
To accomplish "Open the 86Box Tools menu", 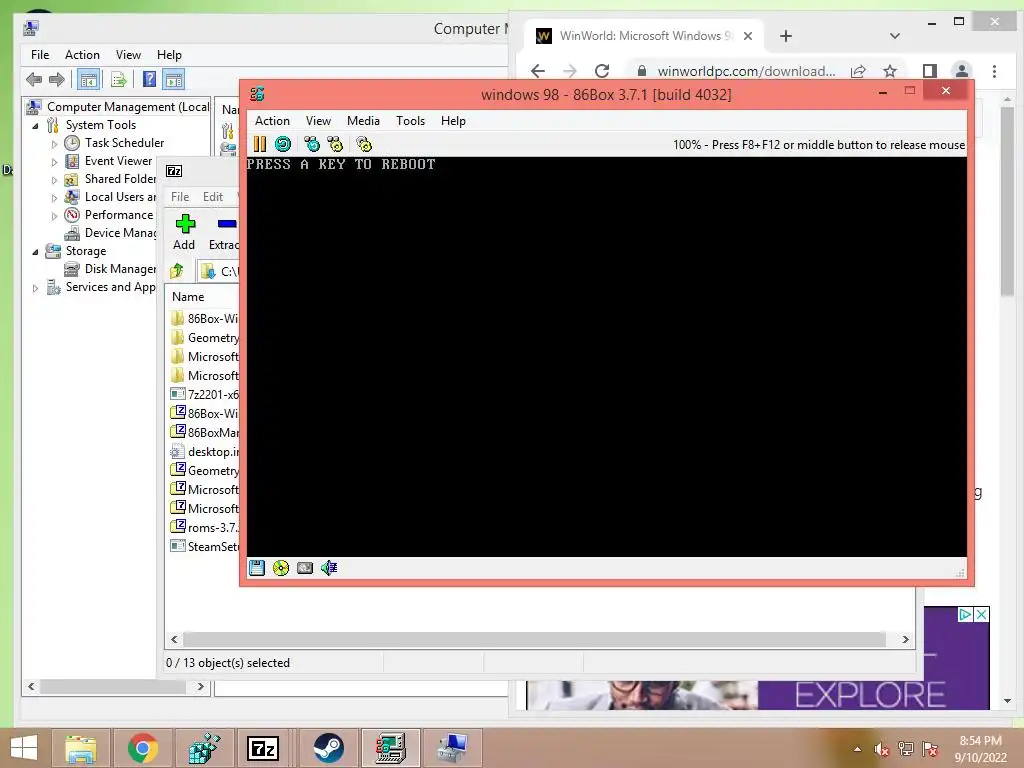I will tap(410, 121).
